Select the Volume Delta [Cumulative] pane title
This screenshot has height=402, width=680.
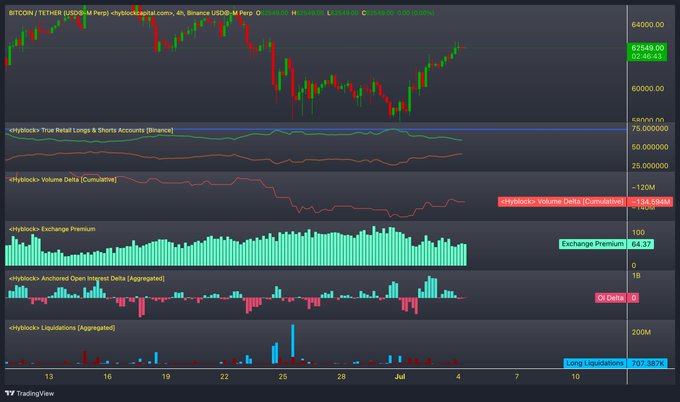click(x=62, y=180)
